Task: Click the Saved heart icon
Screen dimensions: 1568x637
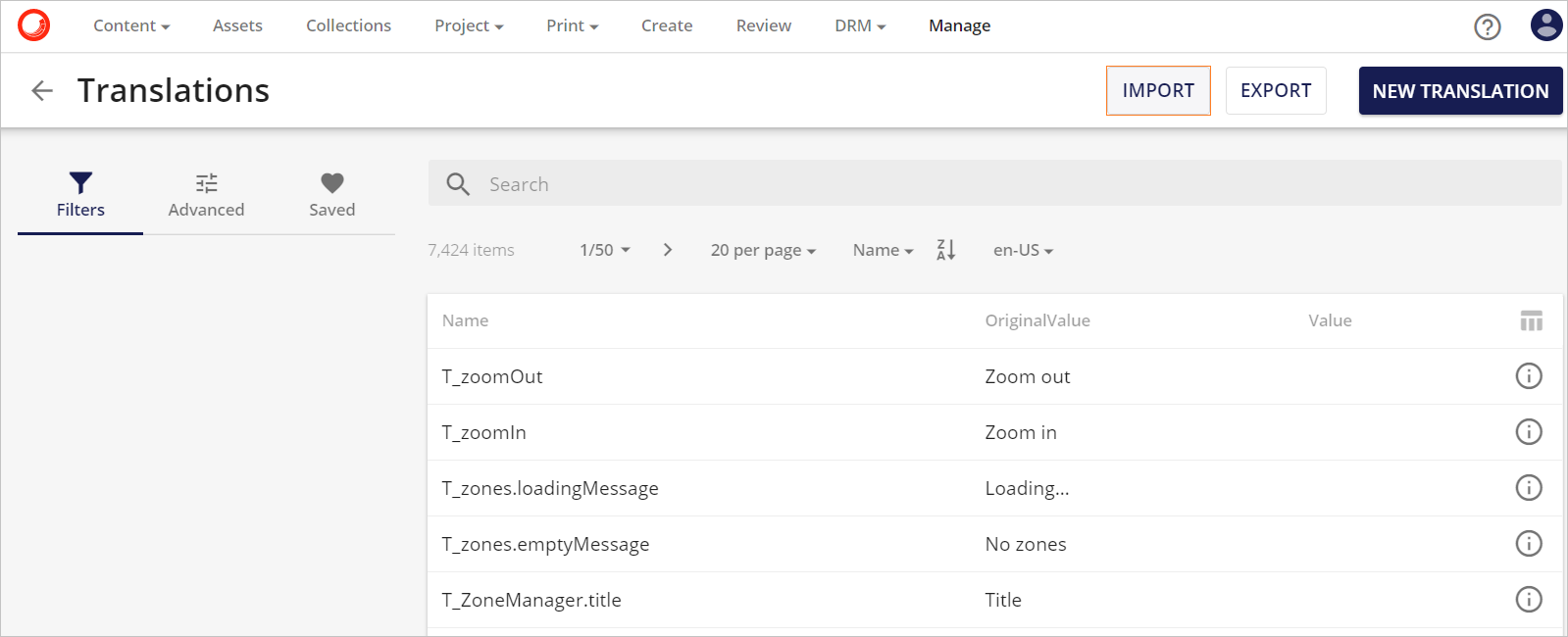Action: 332,182
